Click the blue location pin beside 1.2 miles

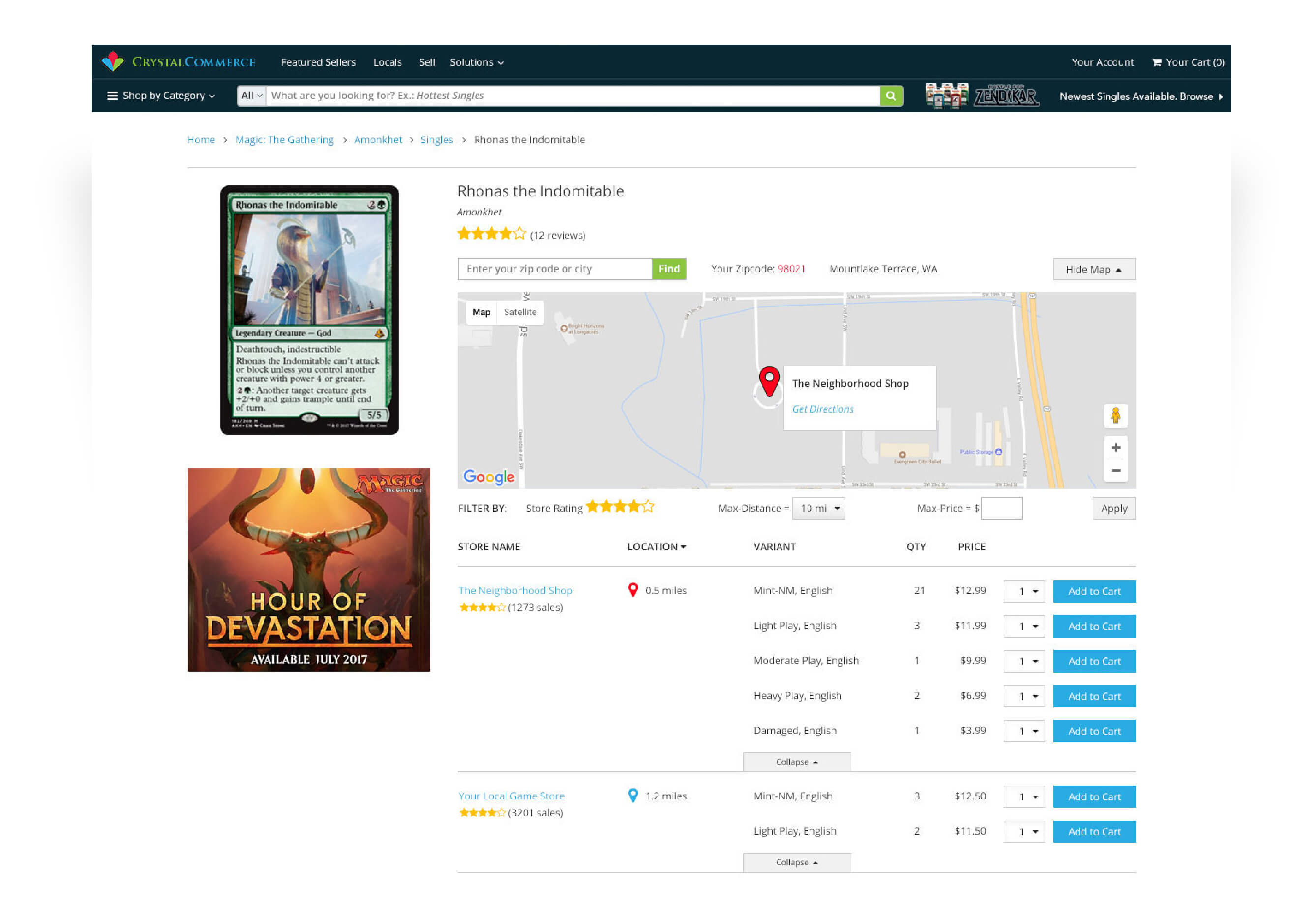click(633, 796)
